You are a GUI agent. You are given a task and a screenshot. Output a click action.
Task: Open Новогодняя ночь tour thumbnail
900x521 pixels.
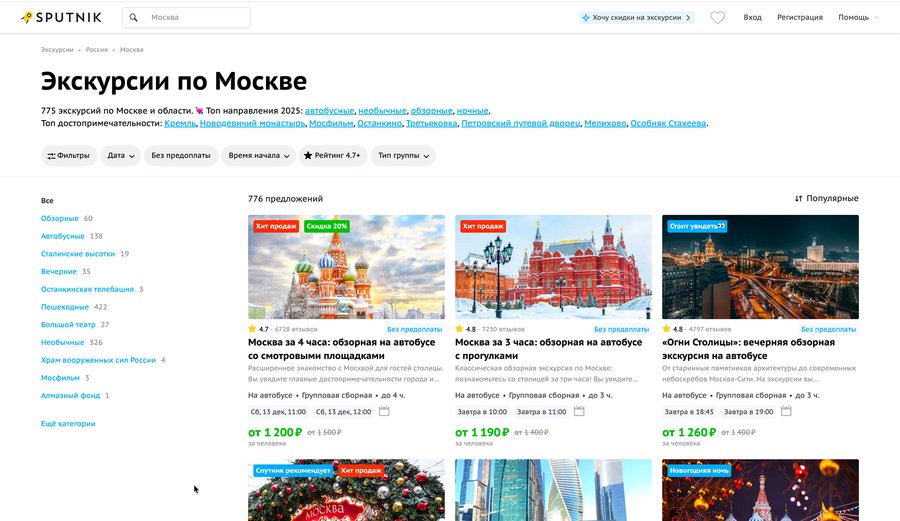[x=761, y=490]
